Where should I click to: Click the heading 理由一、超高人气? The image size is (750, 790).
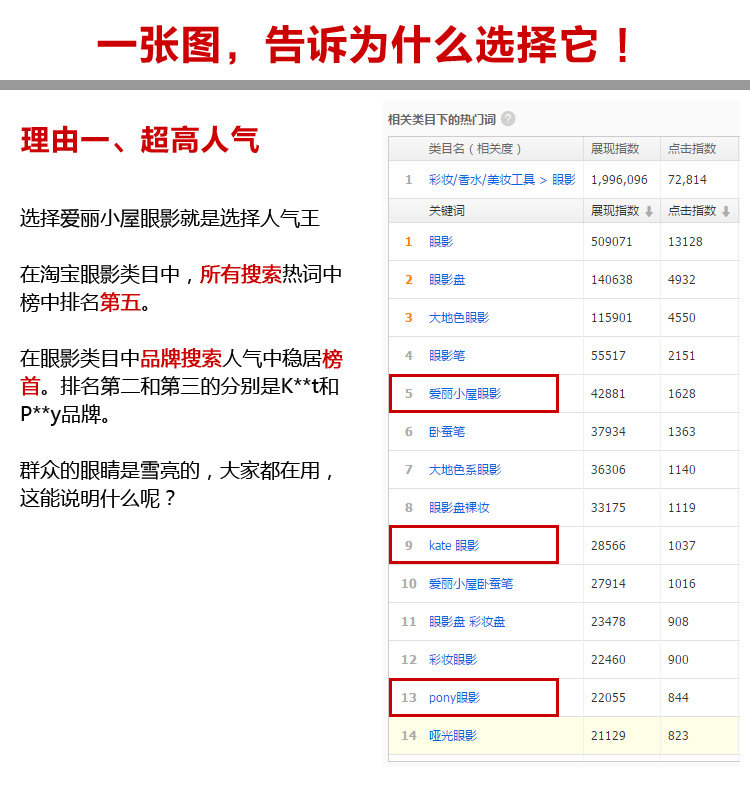(x=140, y=140)
